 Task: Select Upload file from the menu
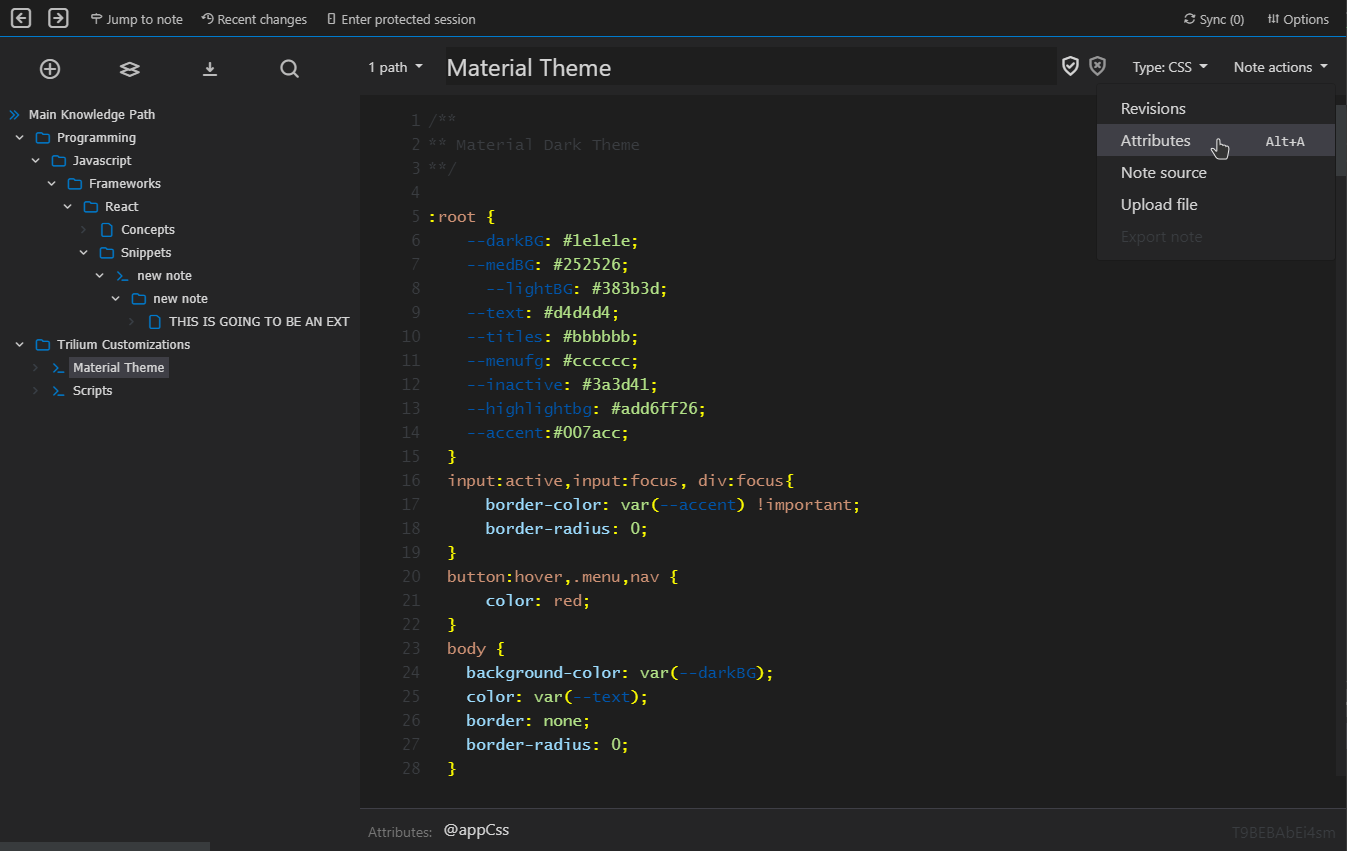coord(1215,204)
